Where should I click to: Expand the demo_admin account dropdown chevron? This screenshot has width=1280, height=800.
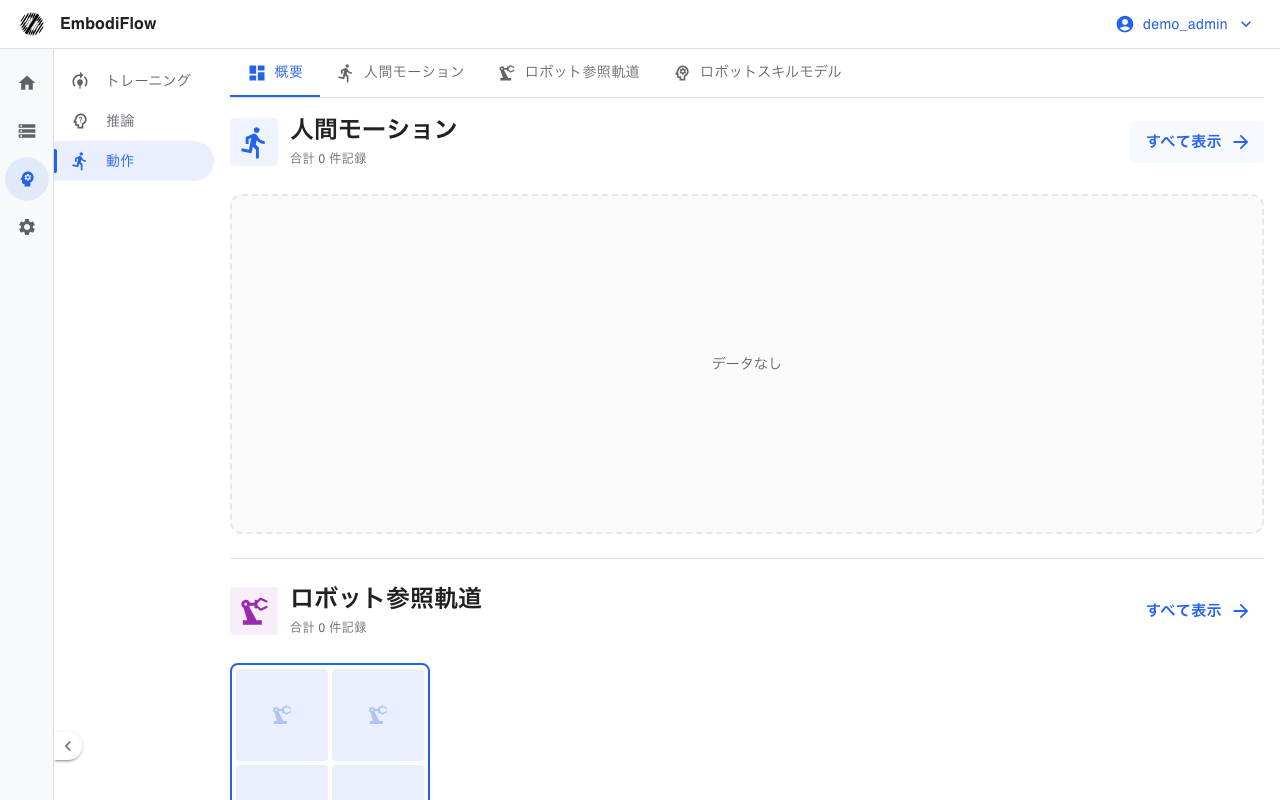(1246, 24)
